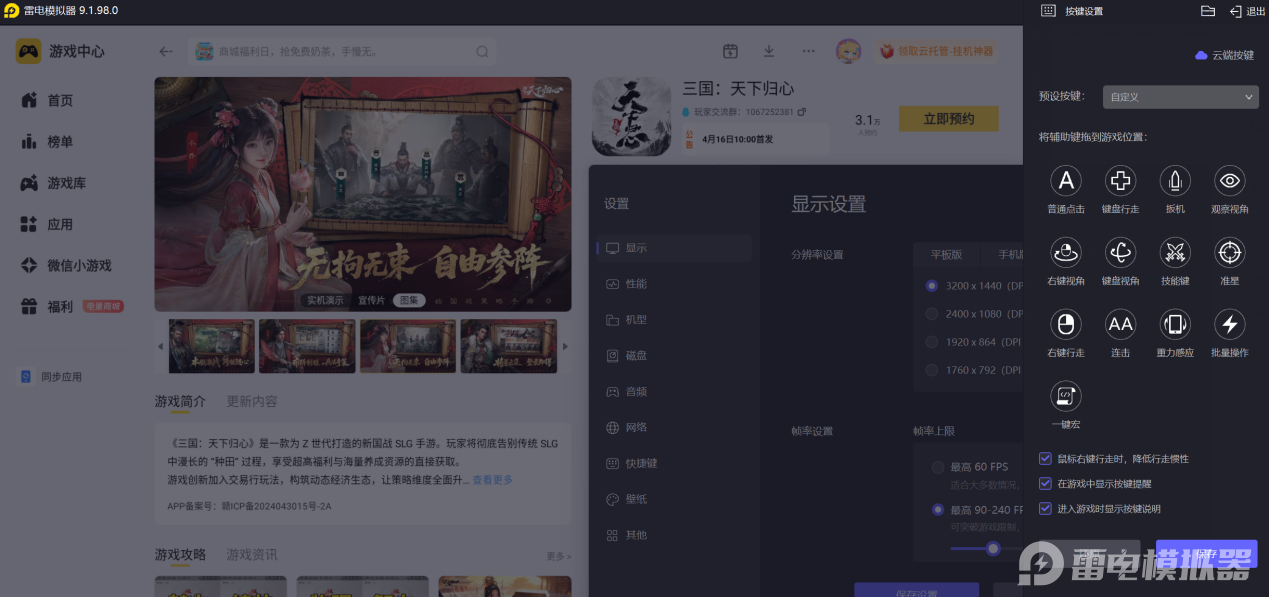Toggle 在游戏中显示按键提醒 checkbox
This screenshot has height=597, width=1269.
click(1046, 484)
